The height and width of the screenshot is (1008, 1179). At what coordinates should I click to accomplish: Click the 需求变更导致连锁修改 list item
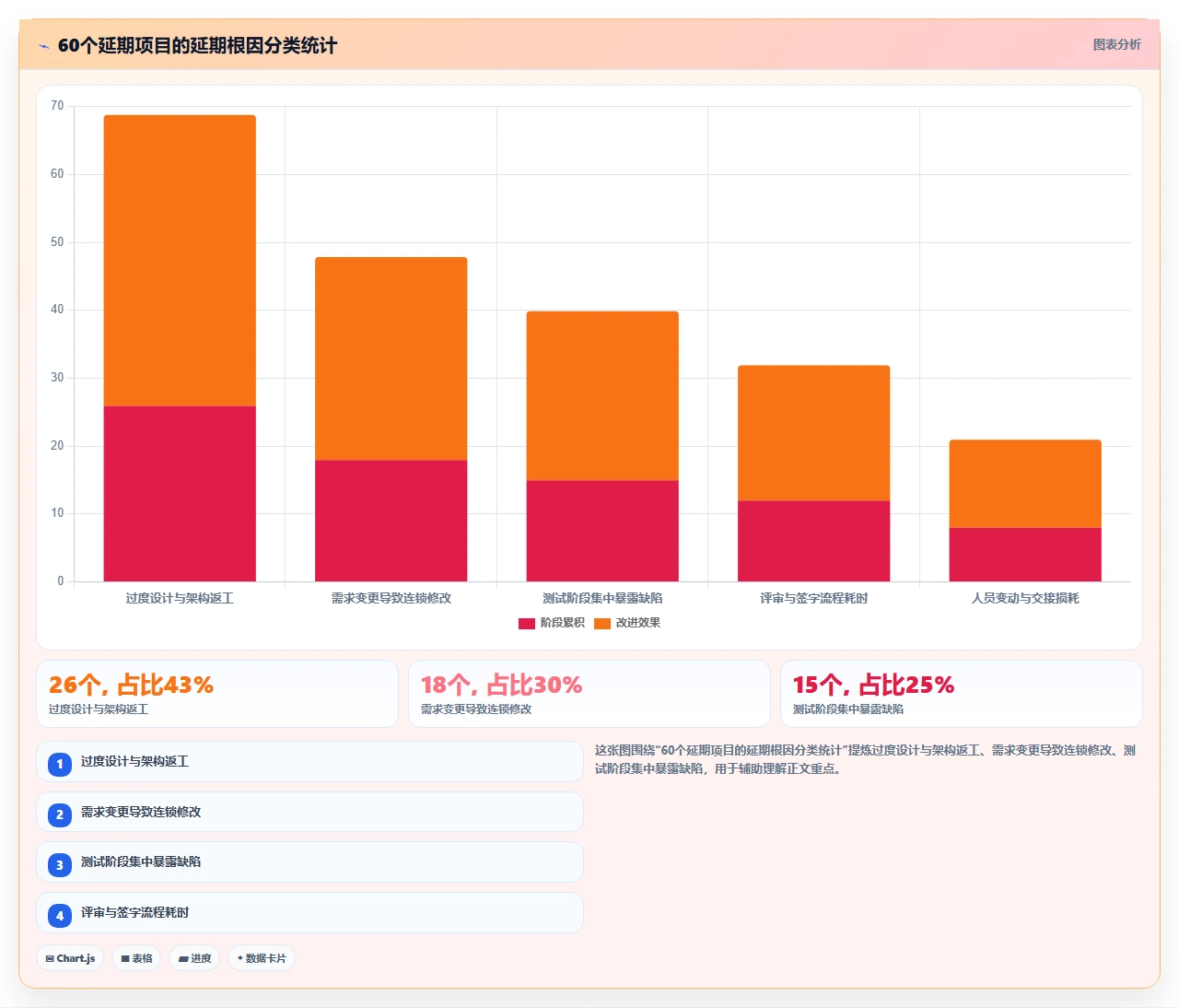tap(309, 812)
